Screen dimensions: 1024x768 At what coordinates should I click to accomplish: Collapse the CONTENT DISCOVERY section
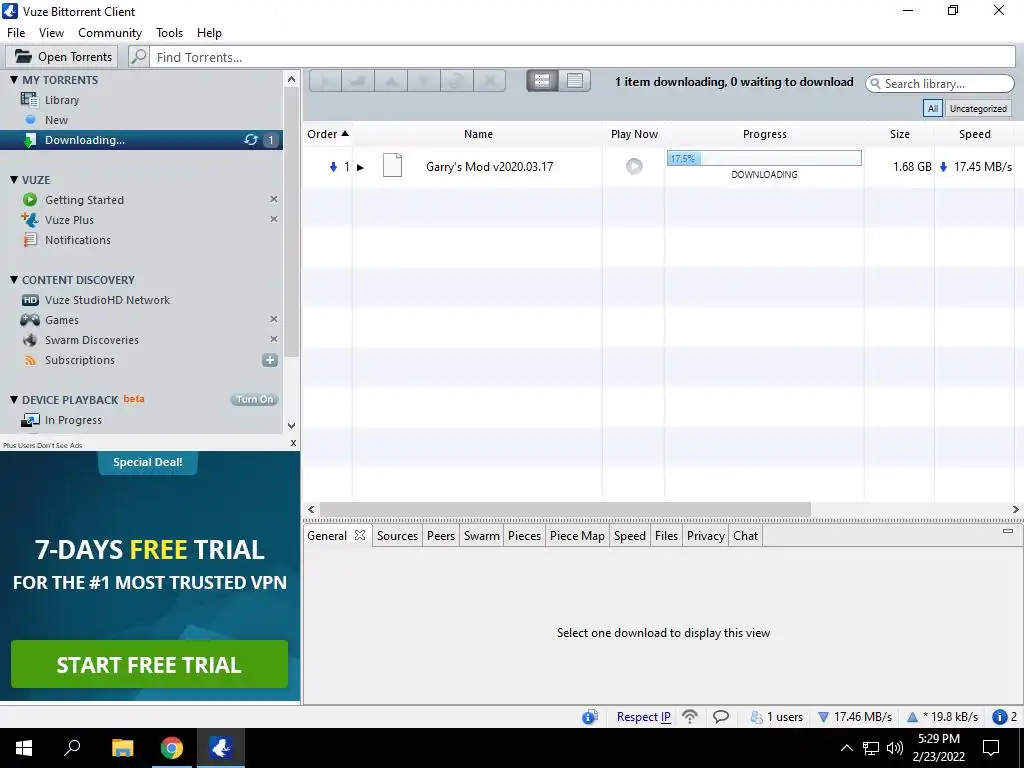click(x=14, y=280)
